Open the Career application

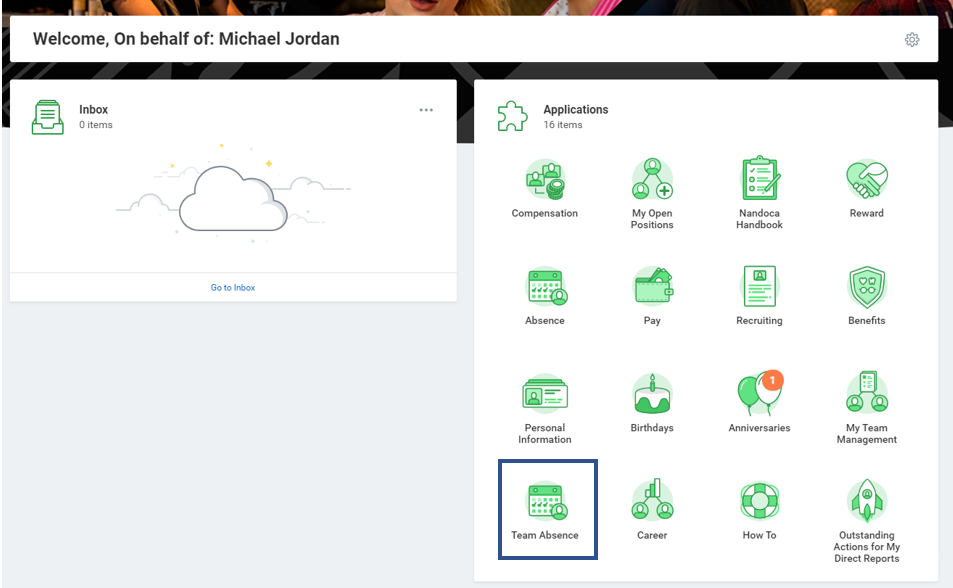point(652,501)
